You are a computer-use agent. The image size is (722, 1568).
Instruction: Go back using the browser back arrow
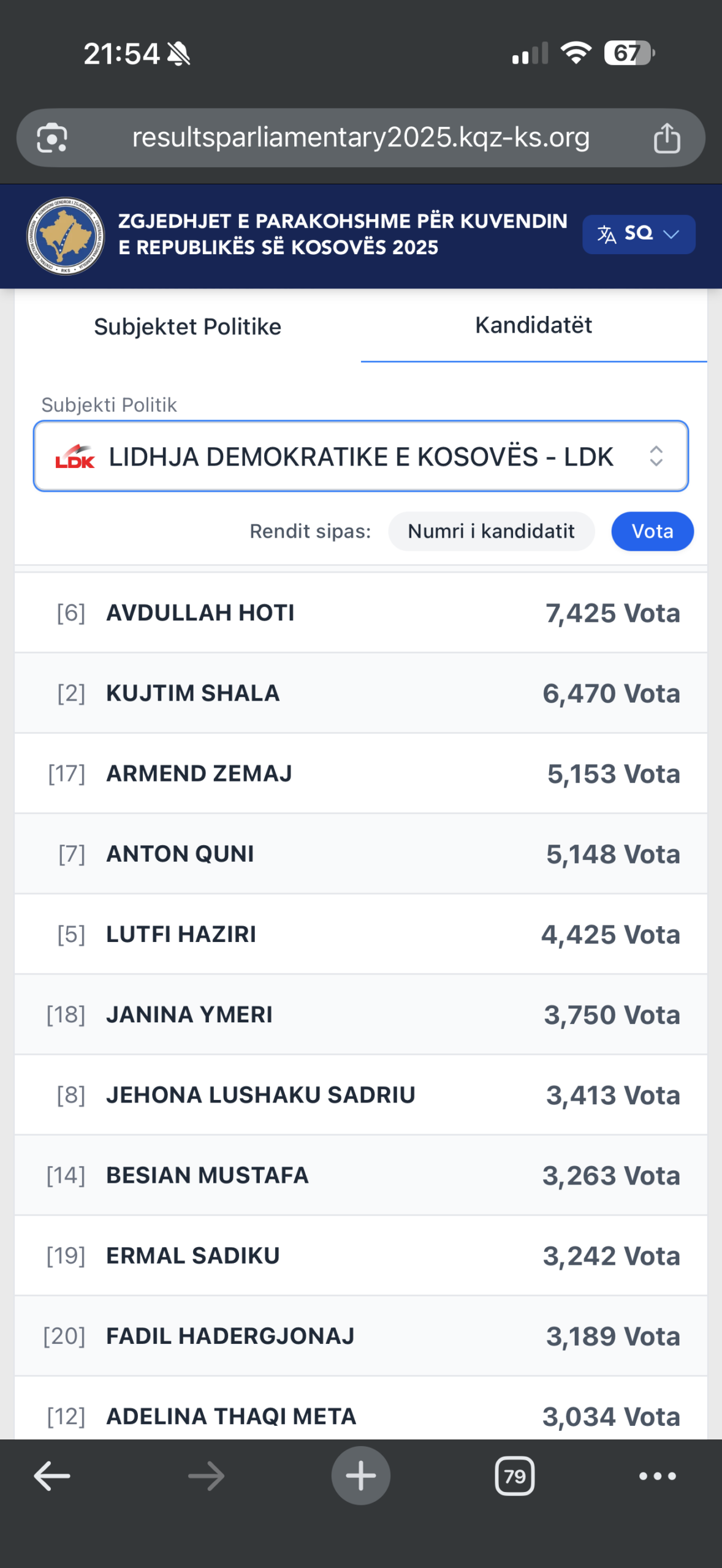[x=52, y=1476]
